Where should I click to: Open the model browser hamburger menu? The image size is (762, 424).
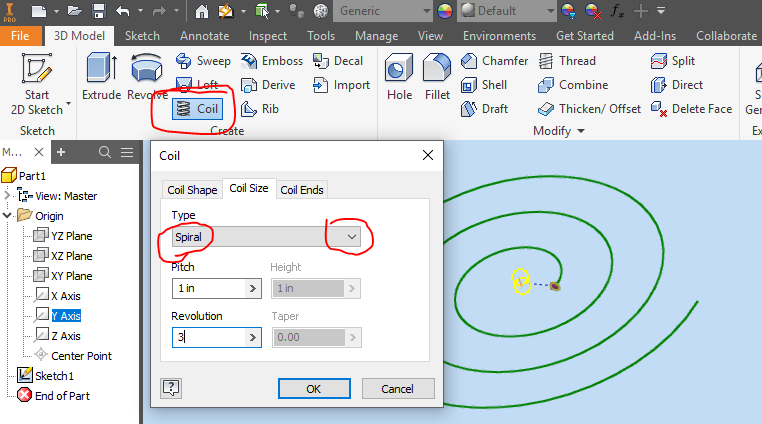[x=127, y=152]
